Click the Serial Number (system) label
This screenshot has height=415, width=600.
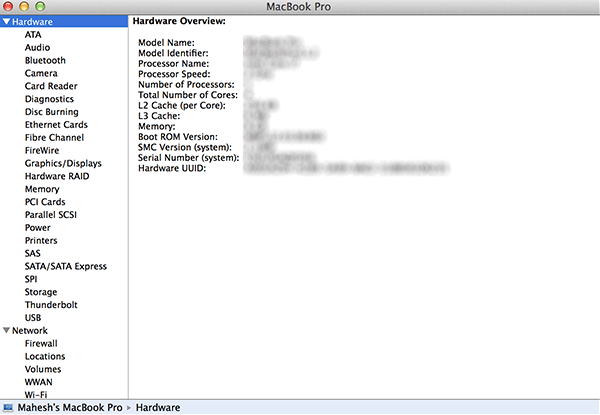189,158
